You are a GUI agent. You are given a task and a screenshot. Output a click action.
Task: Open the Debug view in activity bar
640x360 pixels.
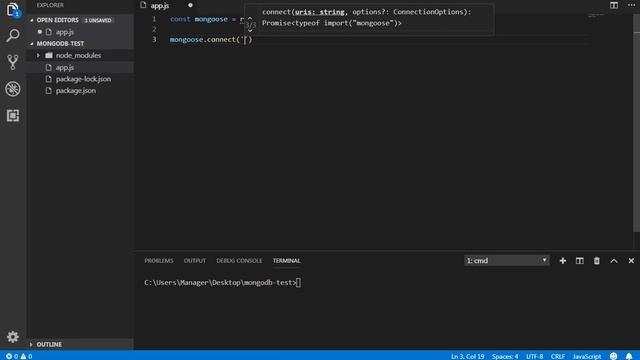click(x=13, y=89)
